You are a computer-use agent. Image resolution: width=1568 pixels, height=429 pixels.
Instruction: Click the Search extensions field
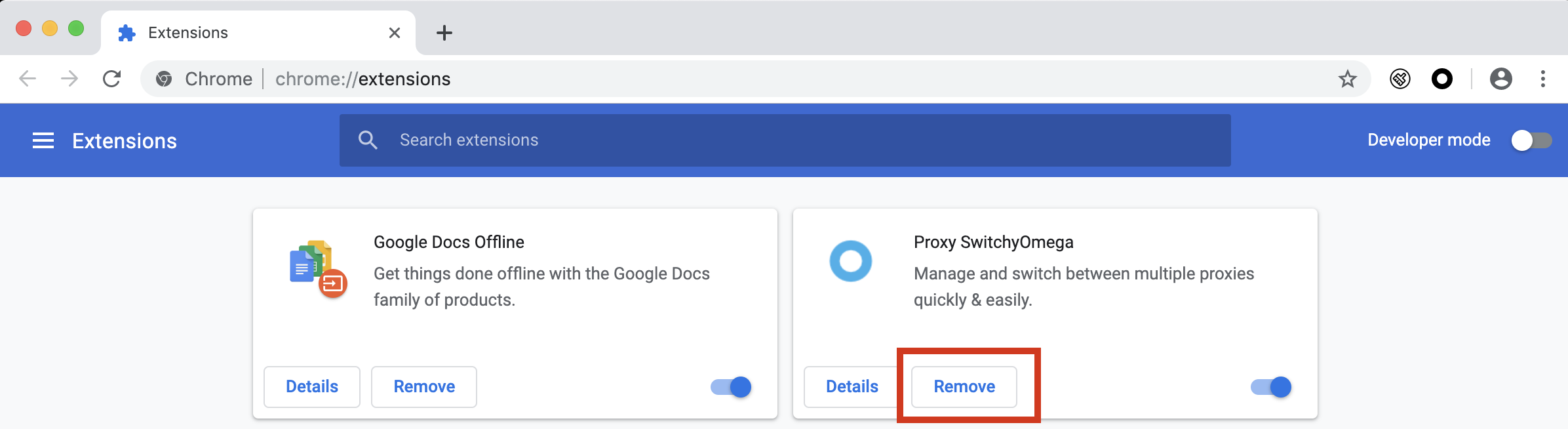(x=785, y=140)
